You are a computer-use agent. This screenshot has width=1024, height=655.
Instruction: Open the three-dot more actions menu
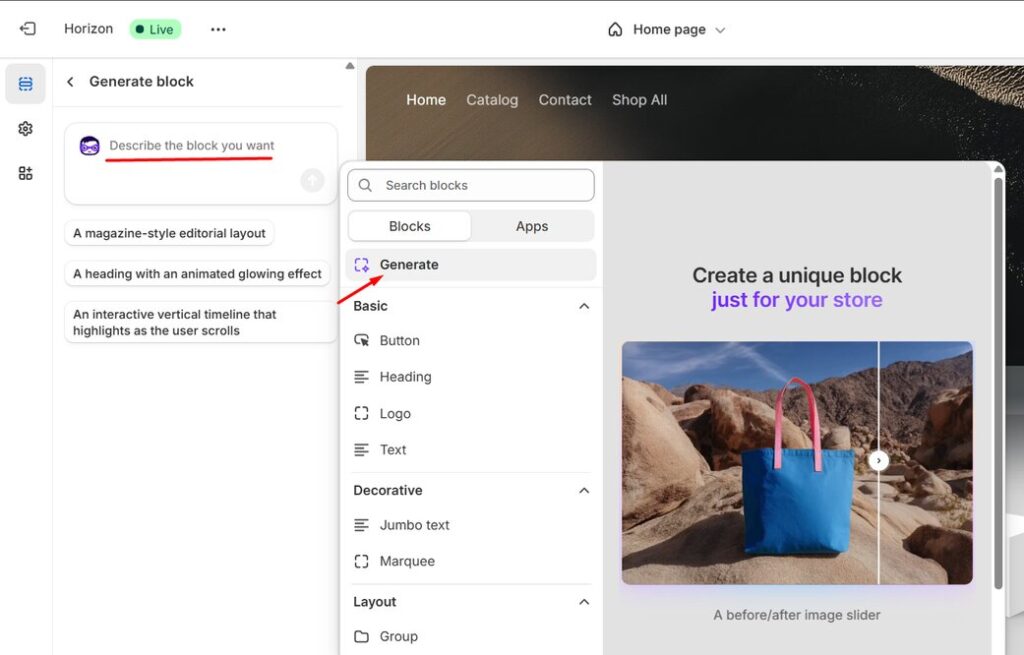pos(218,29)
